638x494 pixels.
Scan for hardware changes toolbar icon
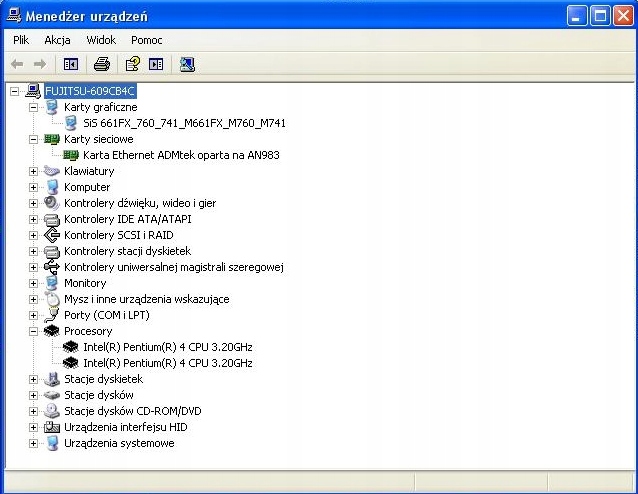click(187, 64)
